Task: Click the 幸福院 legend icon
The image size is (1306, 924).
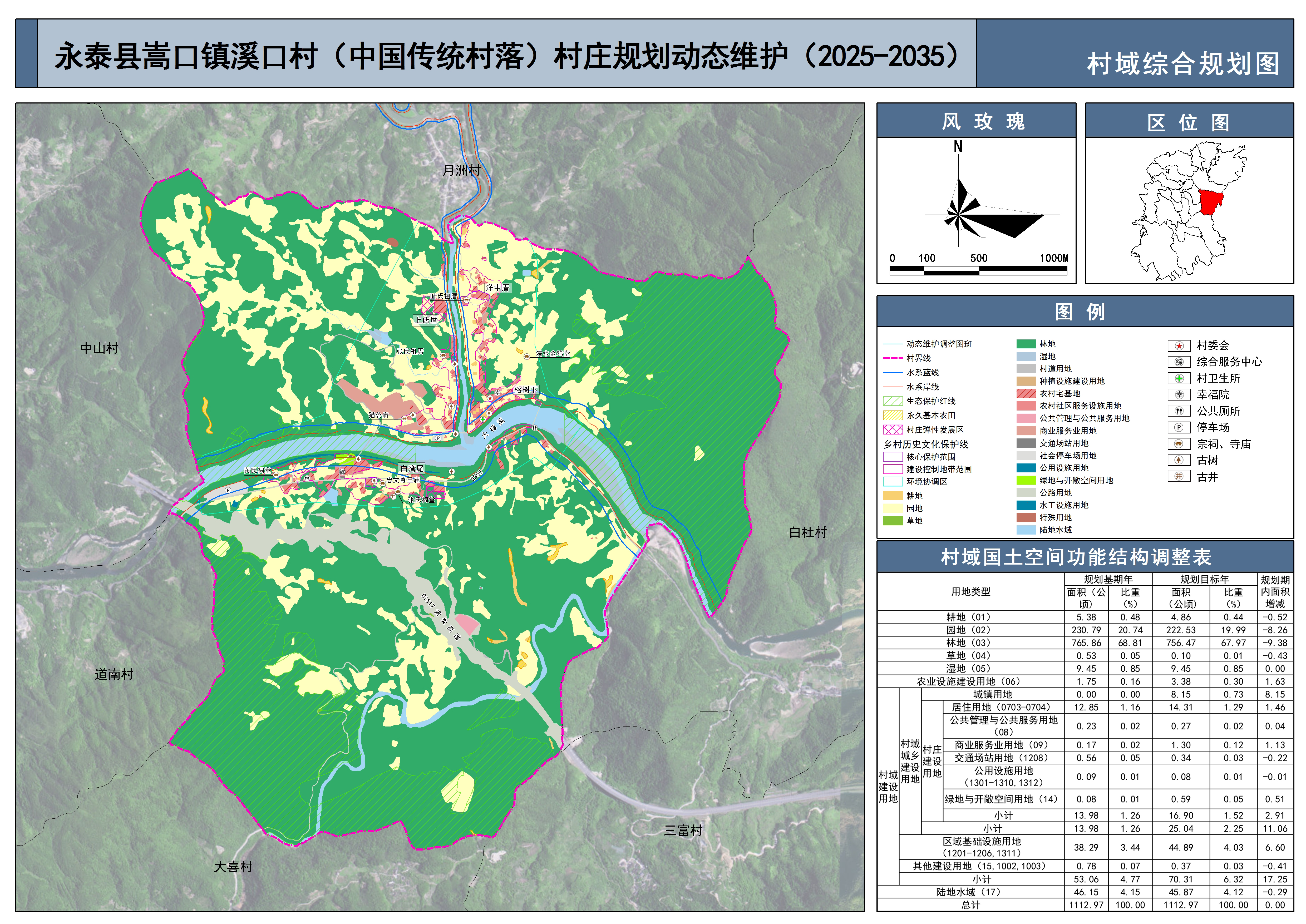Action: tap(1179, 395)
